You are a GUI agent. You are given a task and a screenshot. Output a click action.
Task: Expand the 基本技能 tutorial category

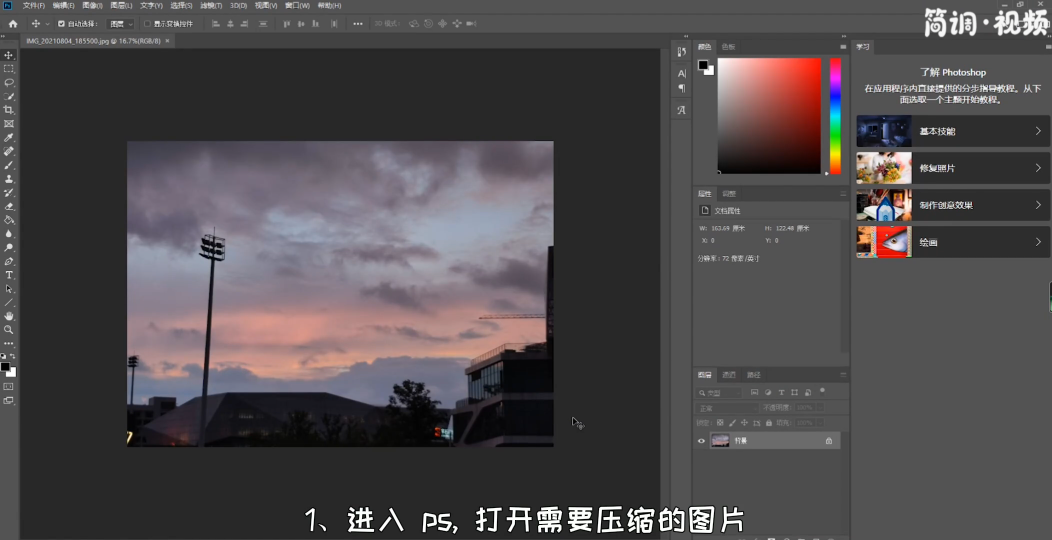coord(949,131)
